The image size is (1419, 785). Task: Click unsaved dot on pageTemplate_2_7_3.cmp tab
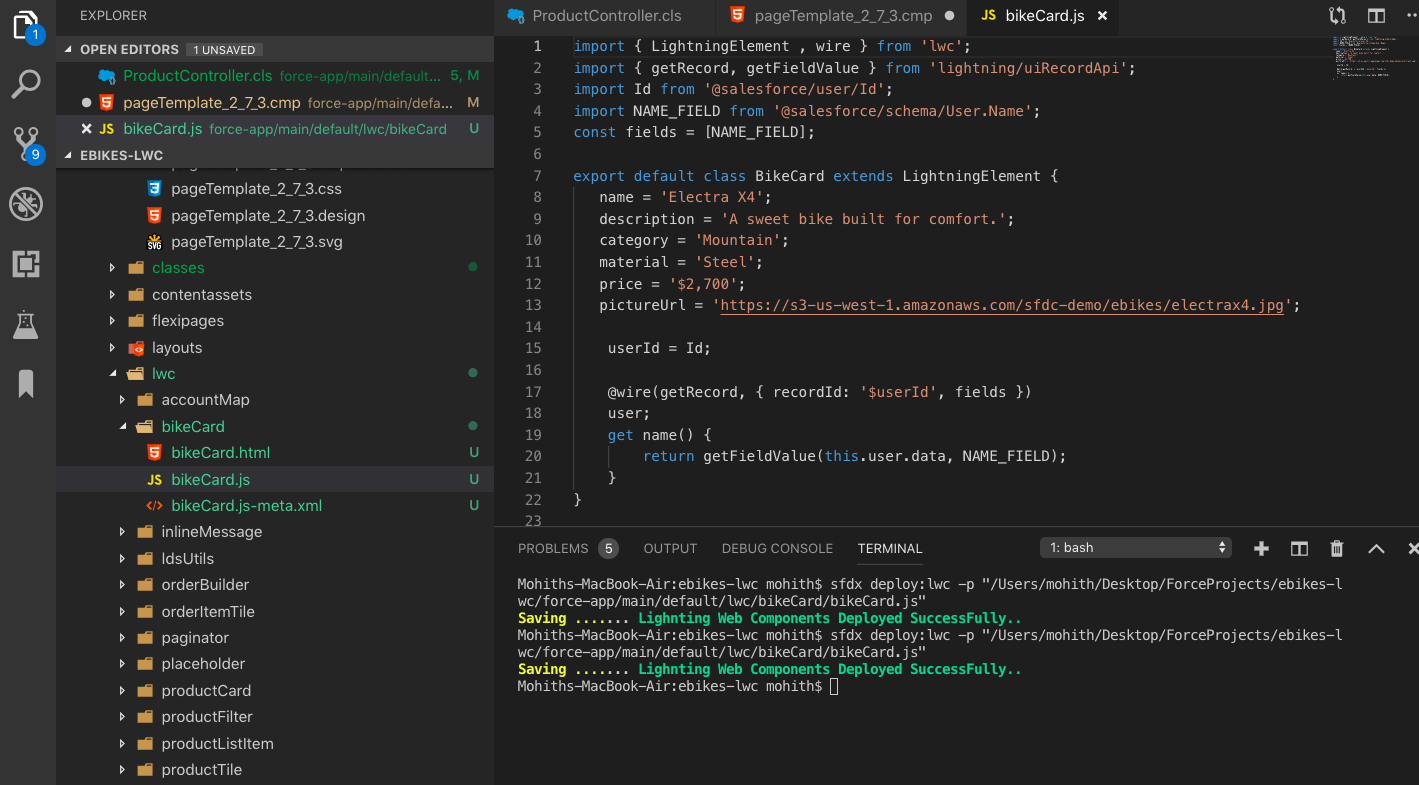point(949,16)
